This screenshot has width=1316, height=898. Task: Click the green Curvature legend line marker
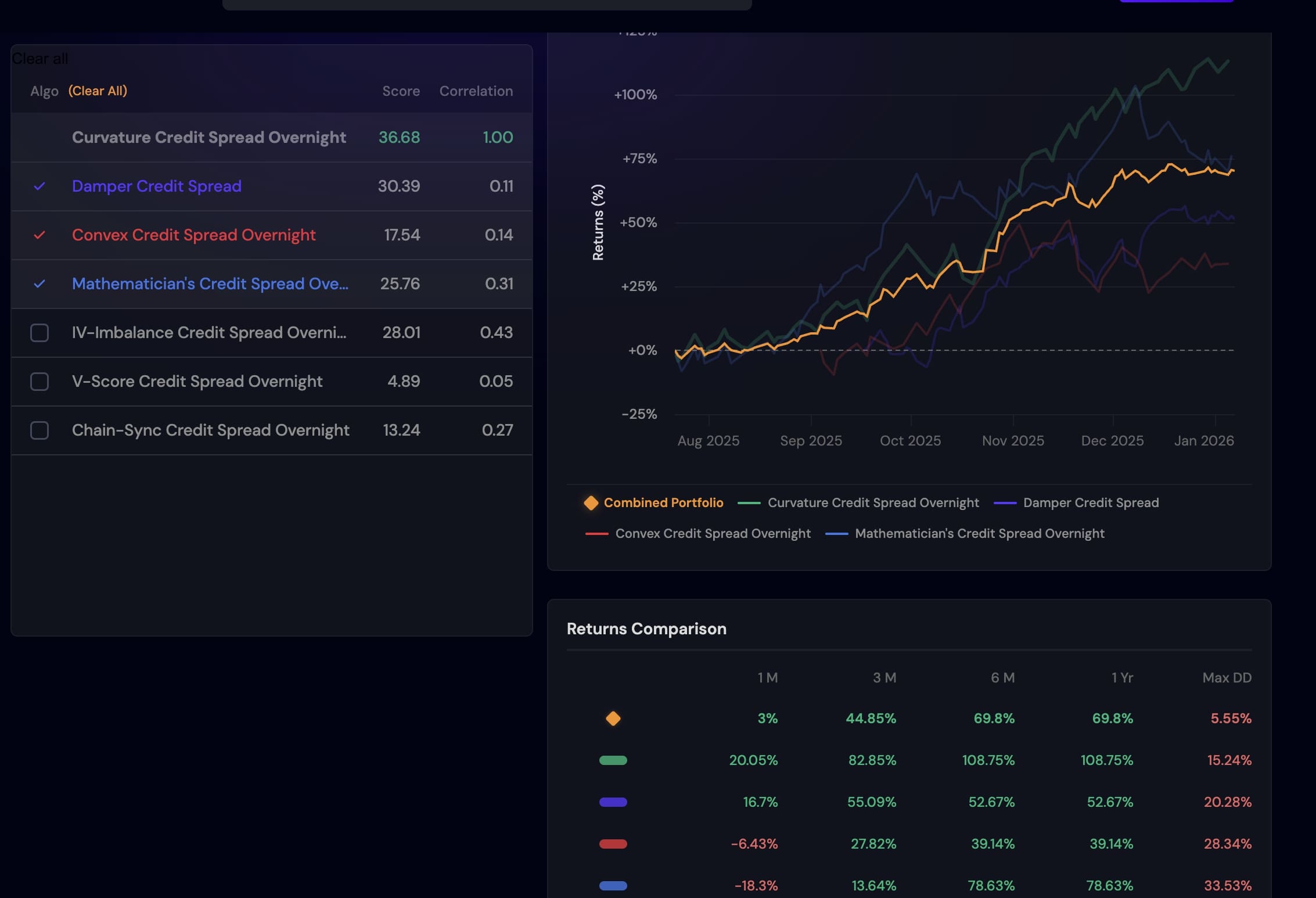[749, 503]
